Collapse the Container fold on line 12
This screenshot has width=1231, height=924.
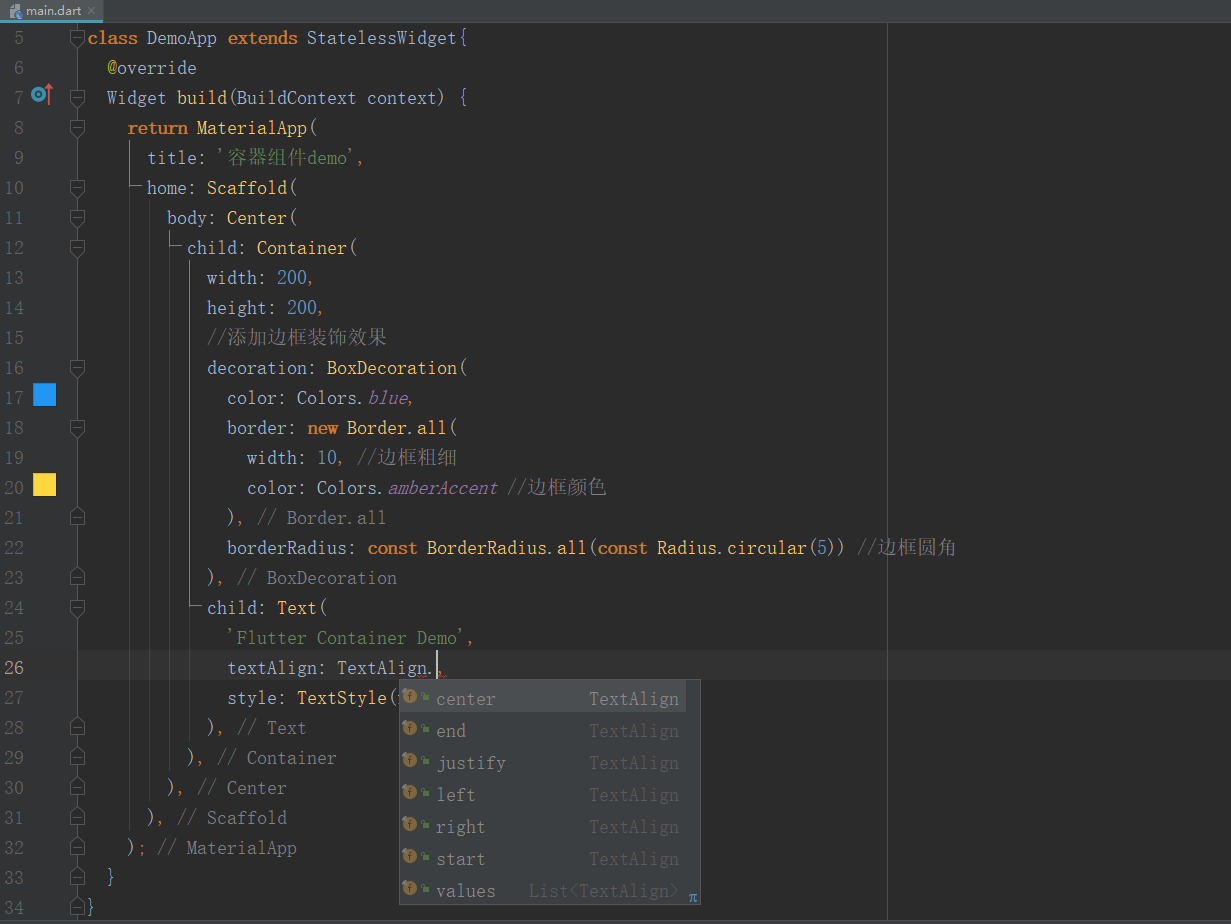[77, 248]
